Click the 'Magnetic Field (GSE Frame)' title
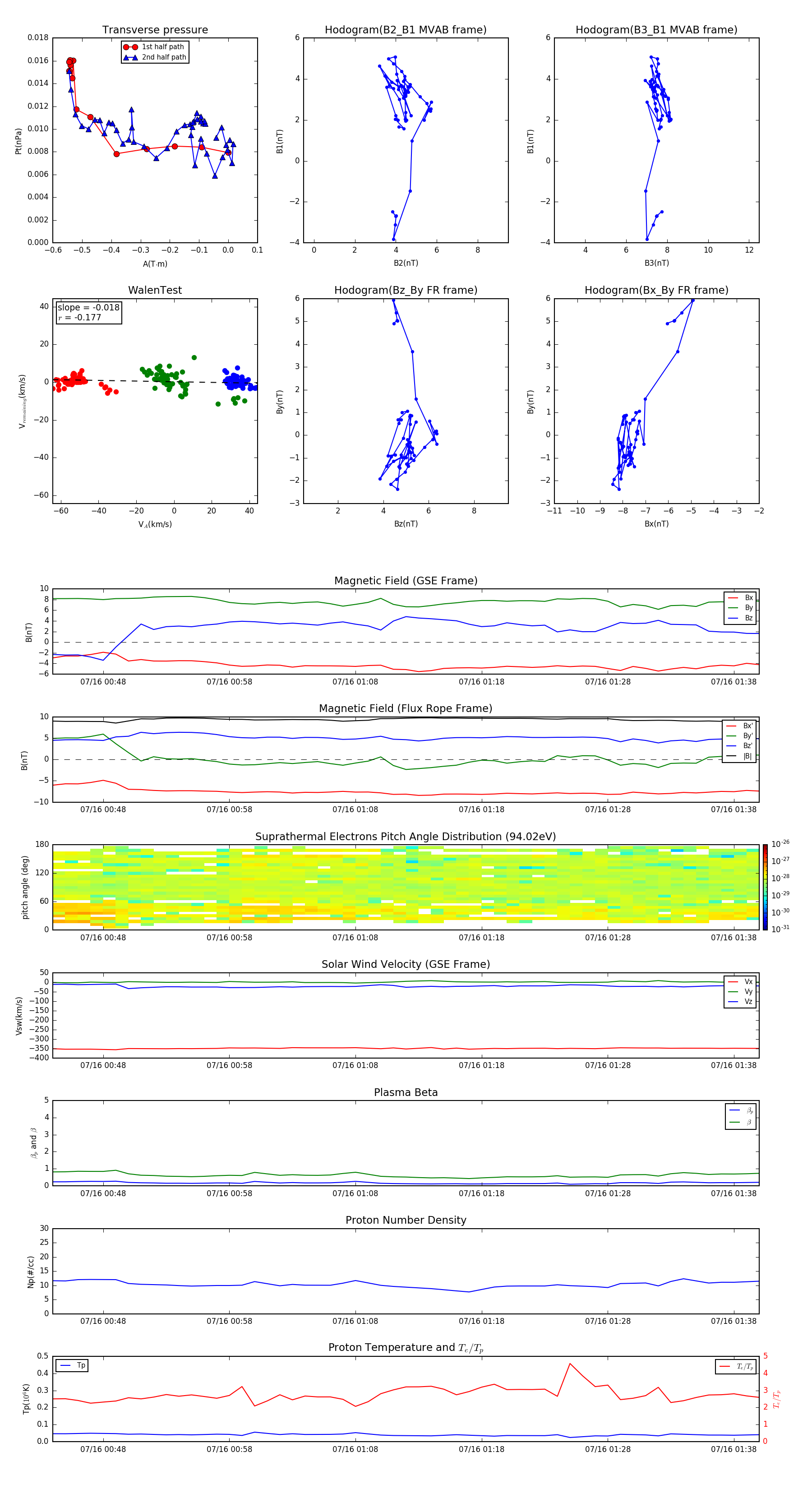The image size is (812, 1489). 406,581
